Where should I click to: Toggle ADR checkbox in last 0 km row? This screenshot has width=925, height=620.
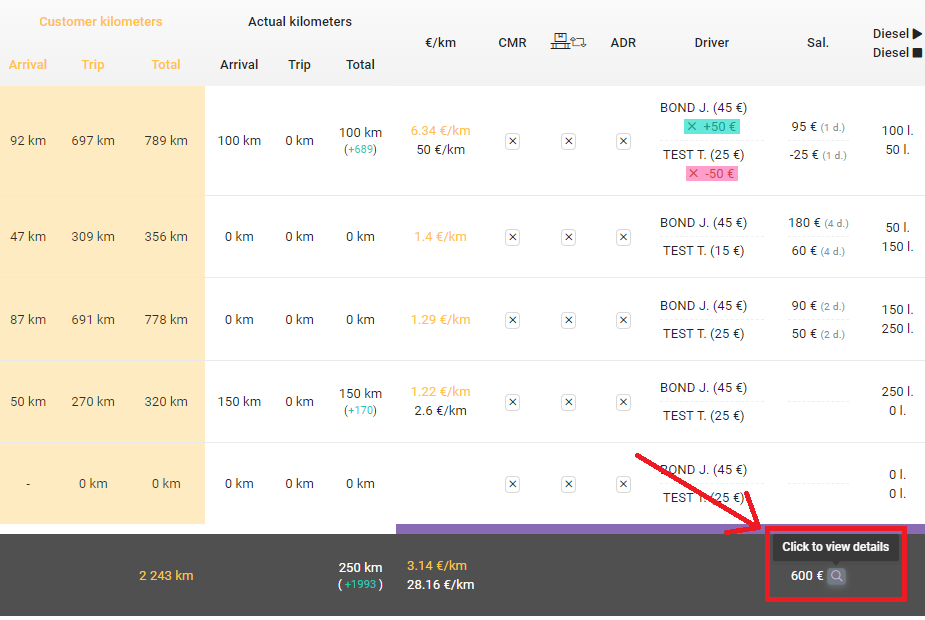pyautogui.click(x=623, y=484)
